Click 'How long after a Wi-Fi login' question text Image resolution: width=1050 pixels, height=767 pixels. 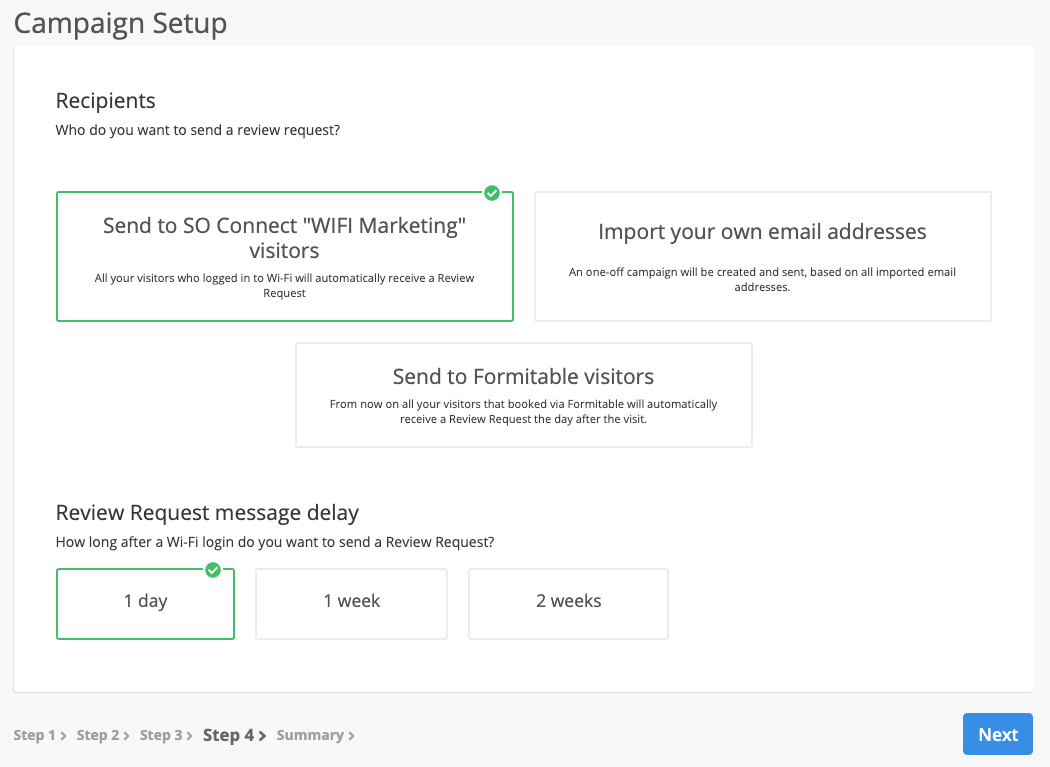click(275, 542)
